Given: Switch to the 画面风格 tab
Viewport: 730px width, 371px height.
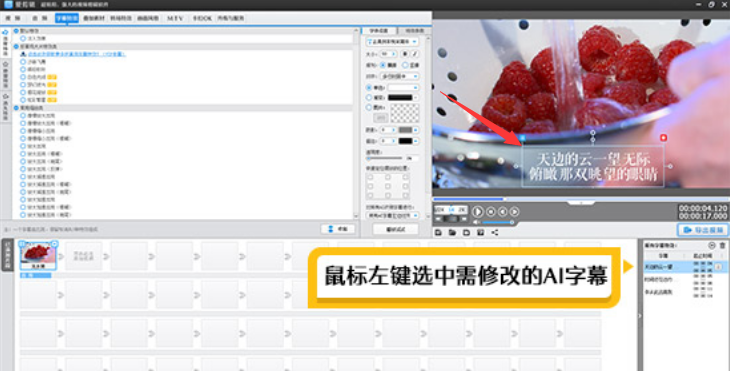Looking at the screenshot, I should [148, 18].
